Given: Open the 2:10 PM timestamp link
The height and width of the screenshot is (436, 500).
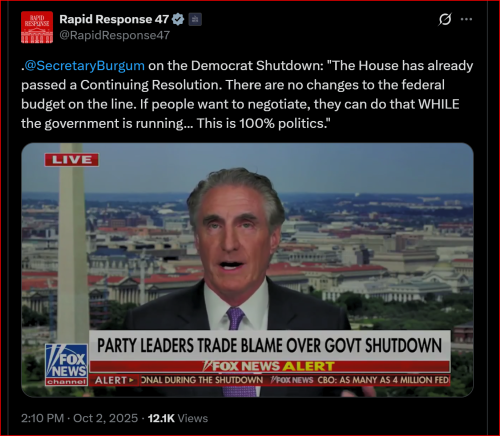Looking at the screenshot, I should pos(42,418).
